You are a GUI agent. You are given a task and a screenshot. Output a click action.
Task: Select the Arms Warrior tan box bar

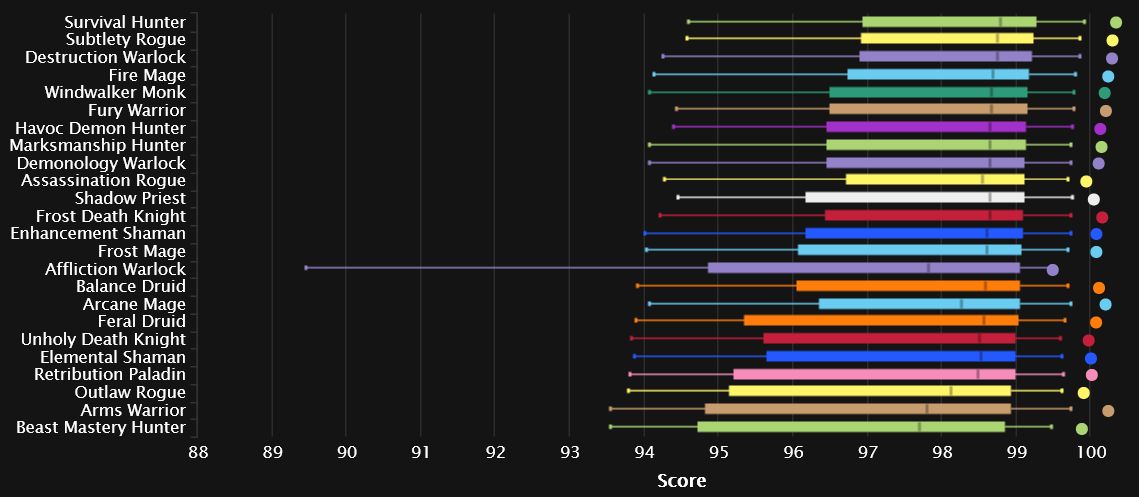click(x=858, y=408)
